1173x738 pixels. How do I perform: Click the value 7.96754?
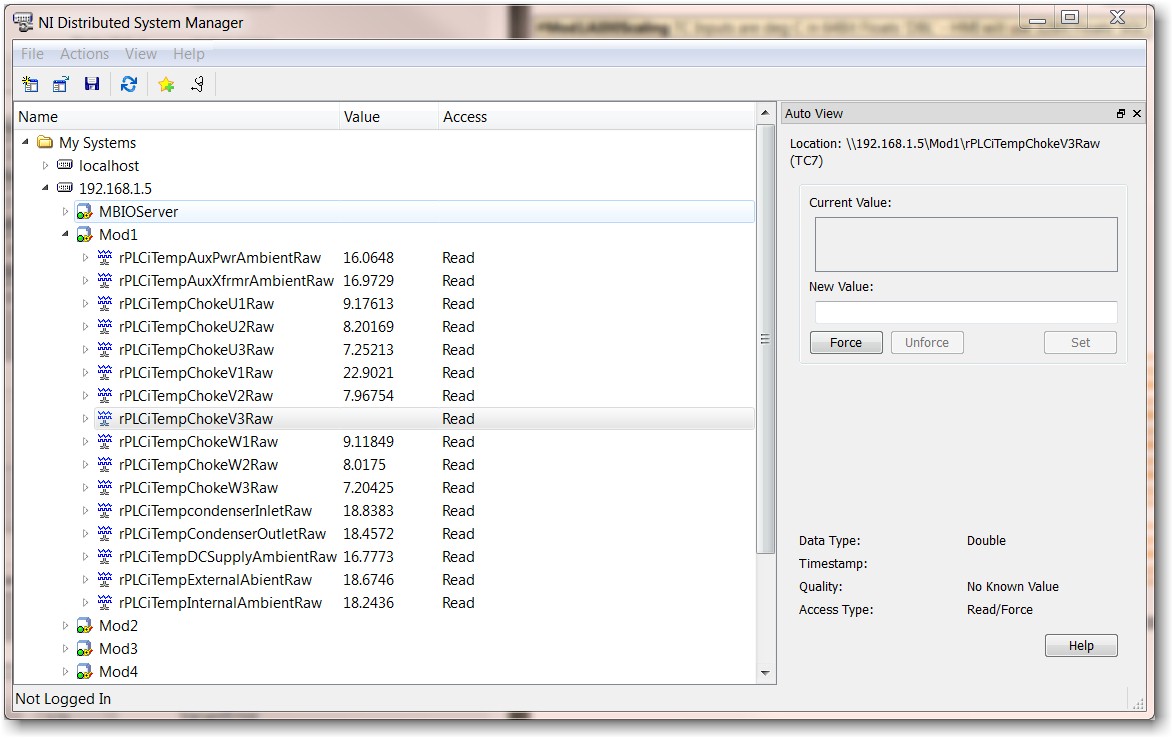point(368,396)
